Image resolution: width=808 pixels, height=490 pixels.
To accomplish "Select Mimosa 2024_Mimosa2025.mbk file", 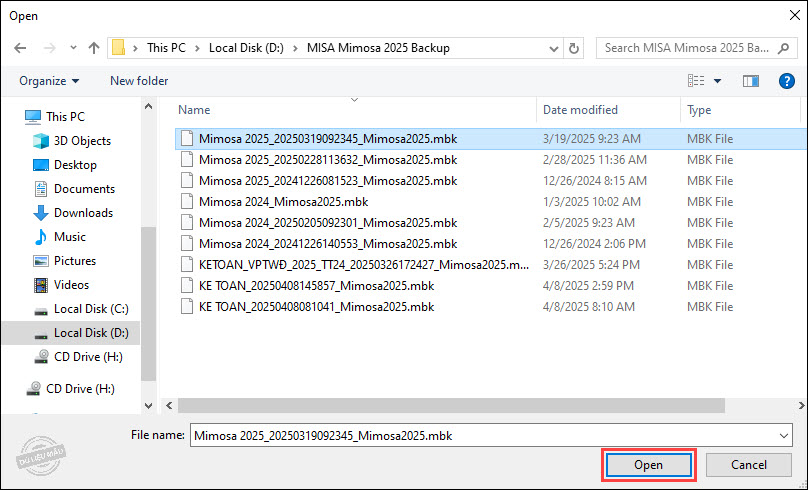I will coord(283,202).
